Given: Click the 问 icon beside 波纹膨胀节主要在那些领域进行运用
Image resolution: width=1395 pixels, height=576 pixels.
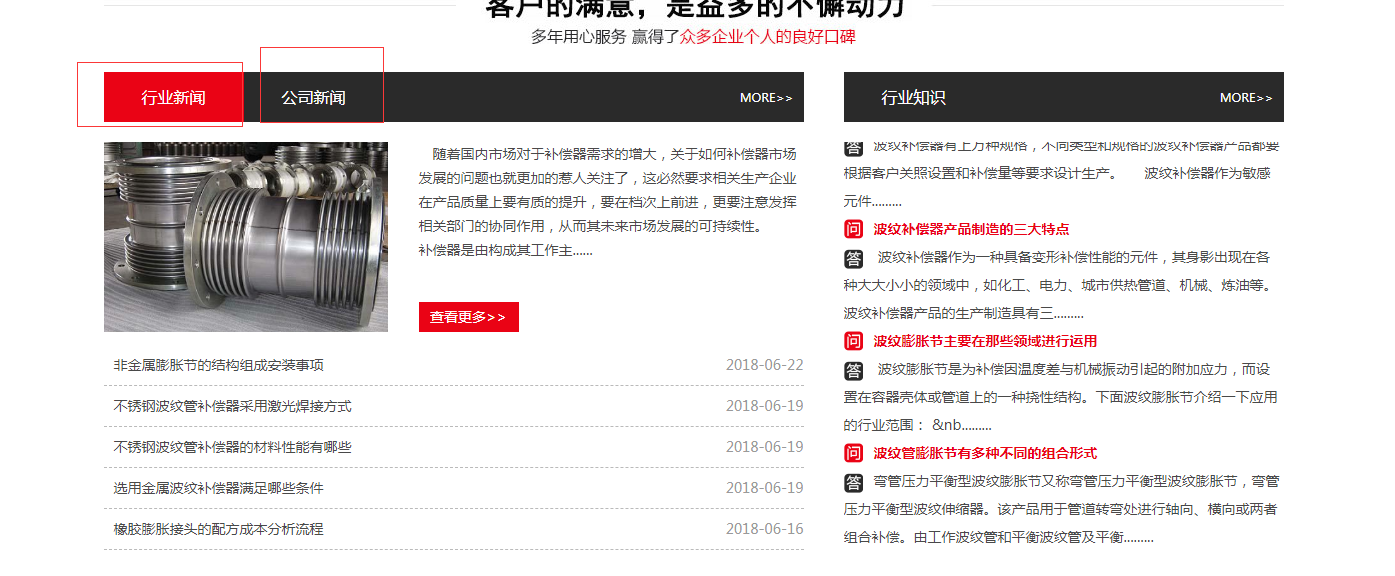Looking at the screenshot, I should pyautogui.click(x=853, y=341).
